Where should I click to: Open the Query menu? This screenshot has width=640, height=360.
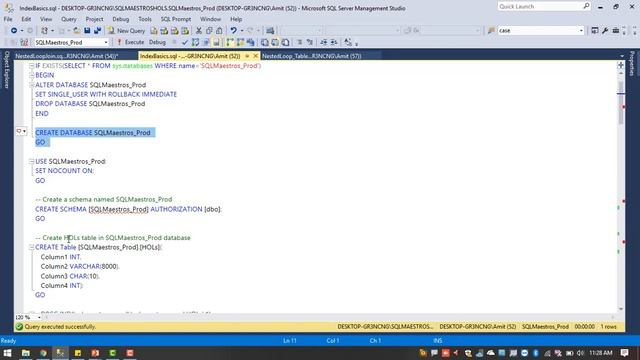69,19
